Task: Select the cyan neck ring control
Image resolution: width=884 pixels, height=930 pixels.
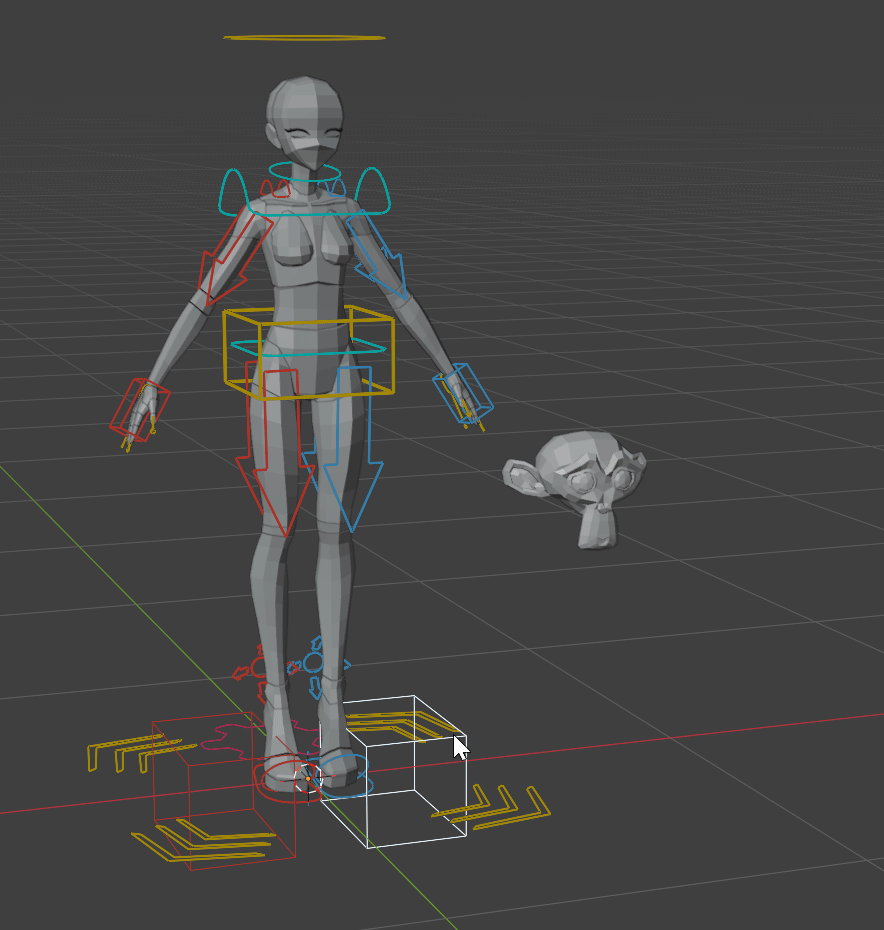Action: click(x=304, y=173)
